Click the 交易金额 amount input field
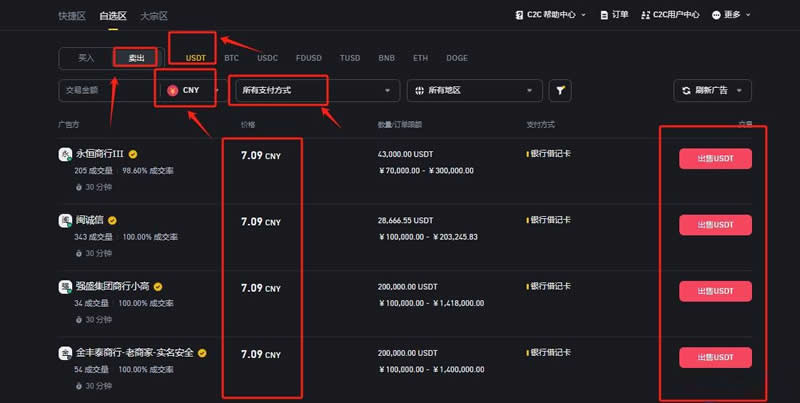This screenshot has width=800, height=403. pos(105,90)
